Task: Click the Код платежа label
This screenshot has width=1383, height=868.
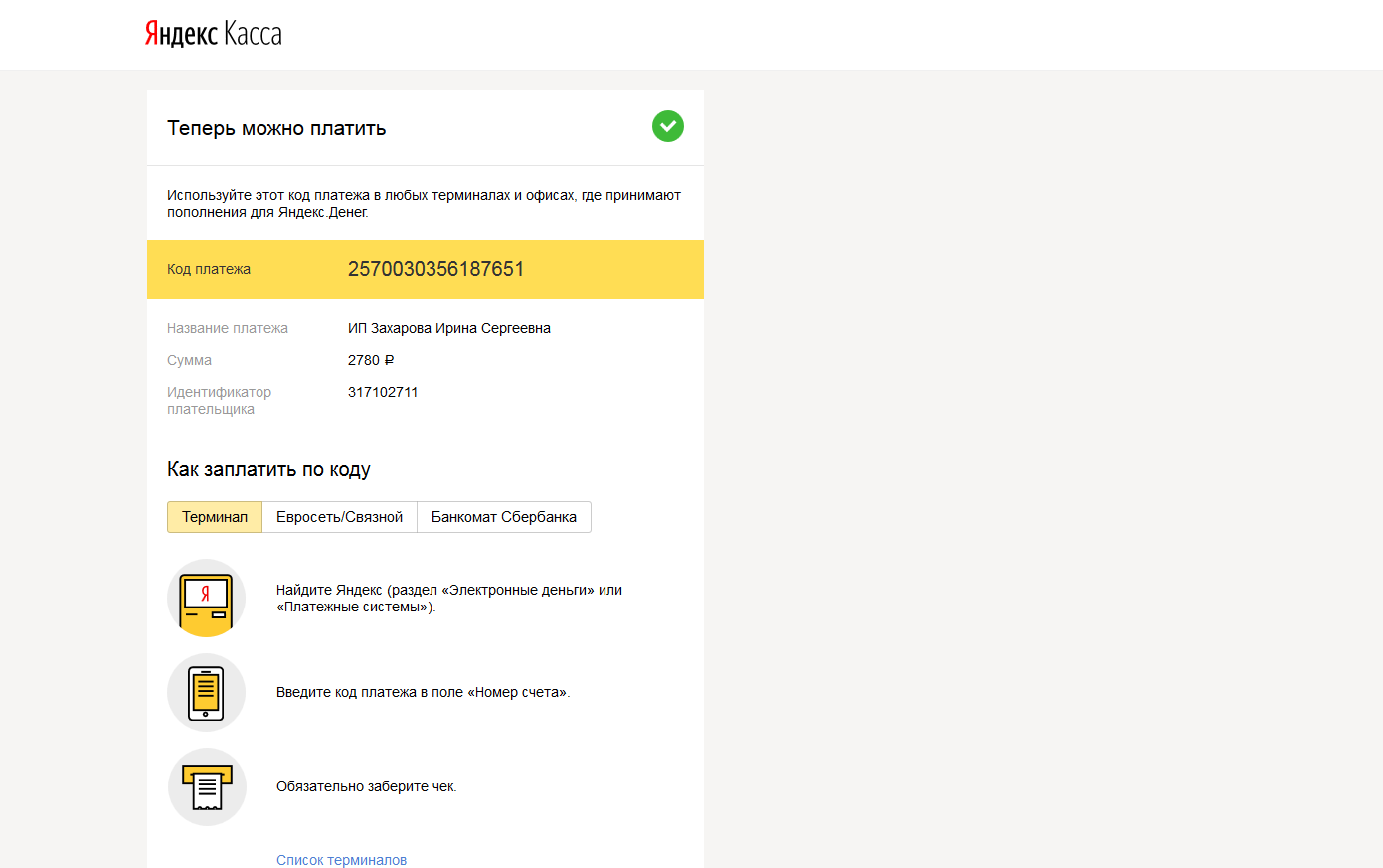Action: click(x=209, y=269)
